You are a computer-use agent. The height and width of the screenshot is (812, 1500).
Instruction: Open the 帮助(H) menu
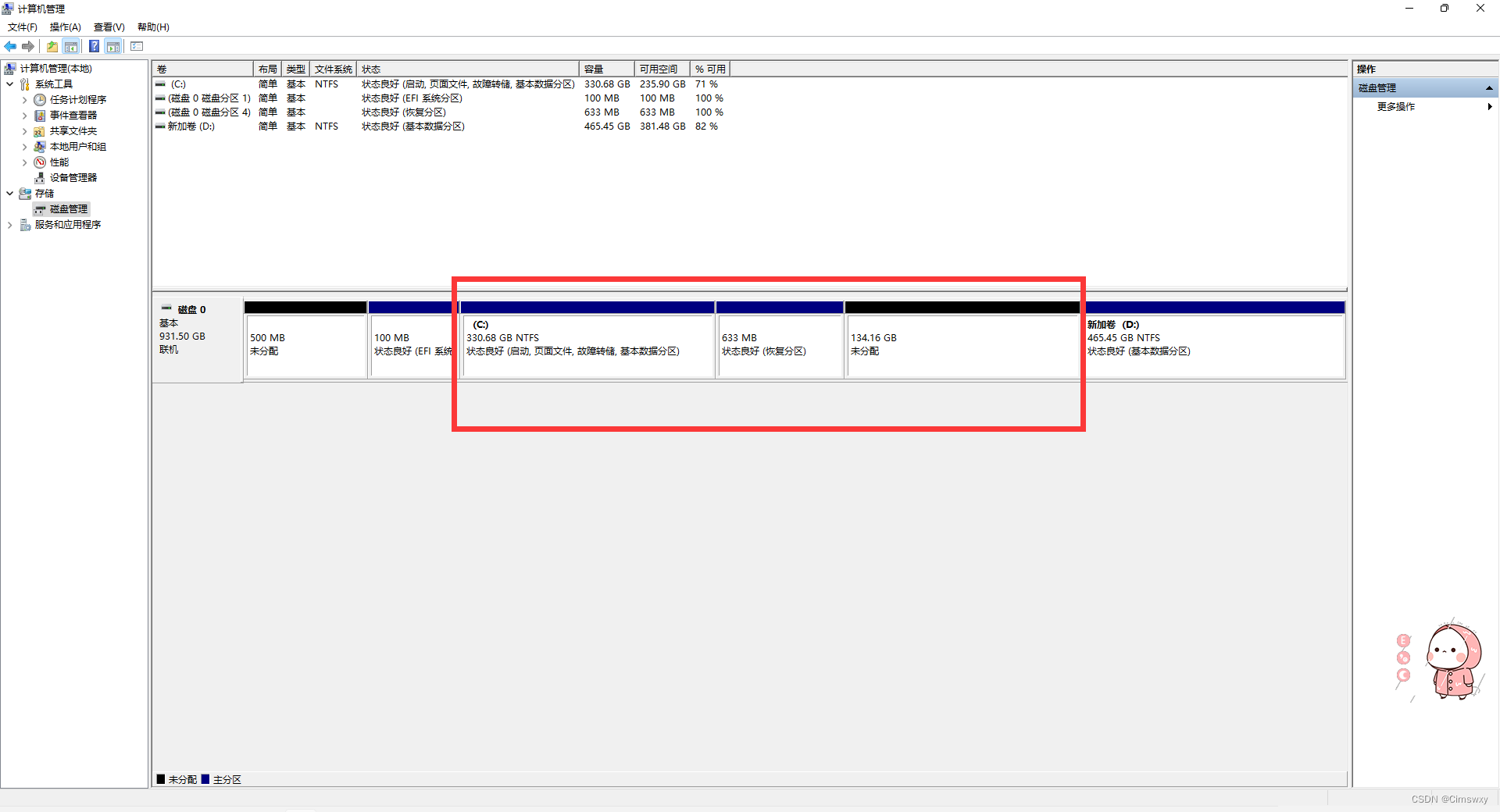point(153,27)
